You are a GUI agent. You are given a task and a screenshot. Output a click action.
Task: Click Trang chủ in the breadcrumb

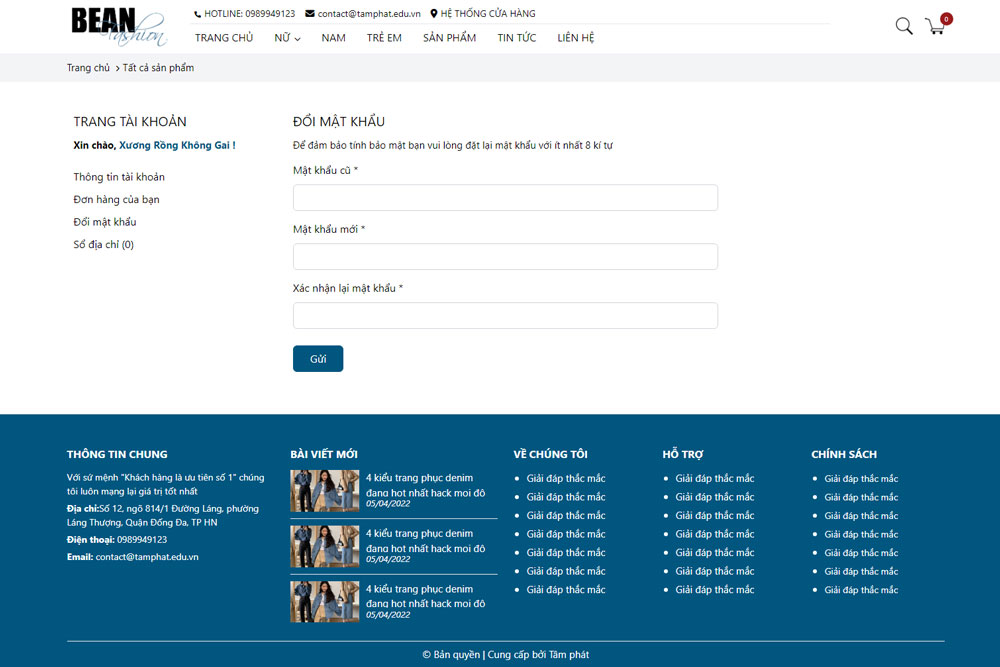[88, 68]
